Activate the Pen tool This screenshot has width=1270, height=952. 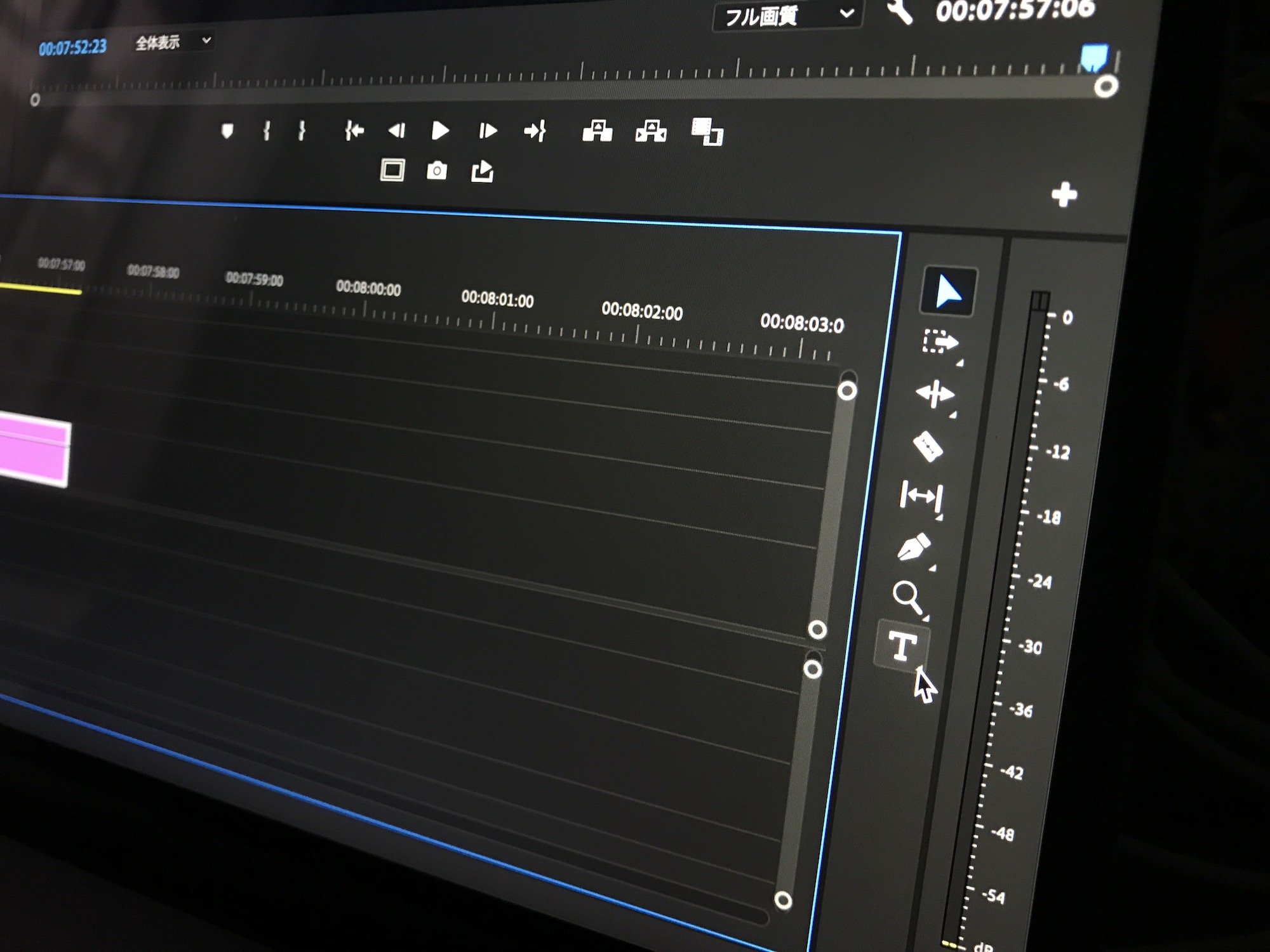[914, 547]
